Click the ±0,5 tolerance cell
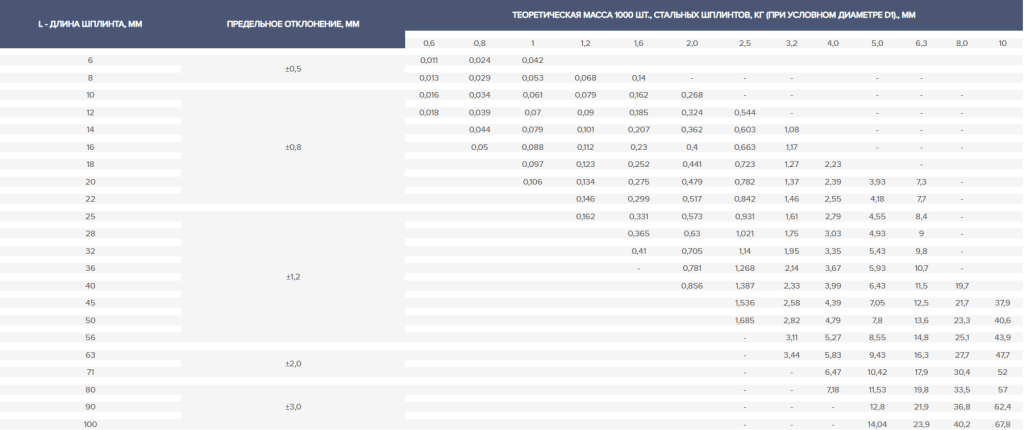 click(293, 69)
